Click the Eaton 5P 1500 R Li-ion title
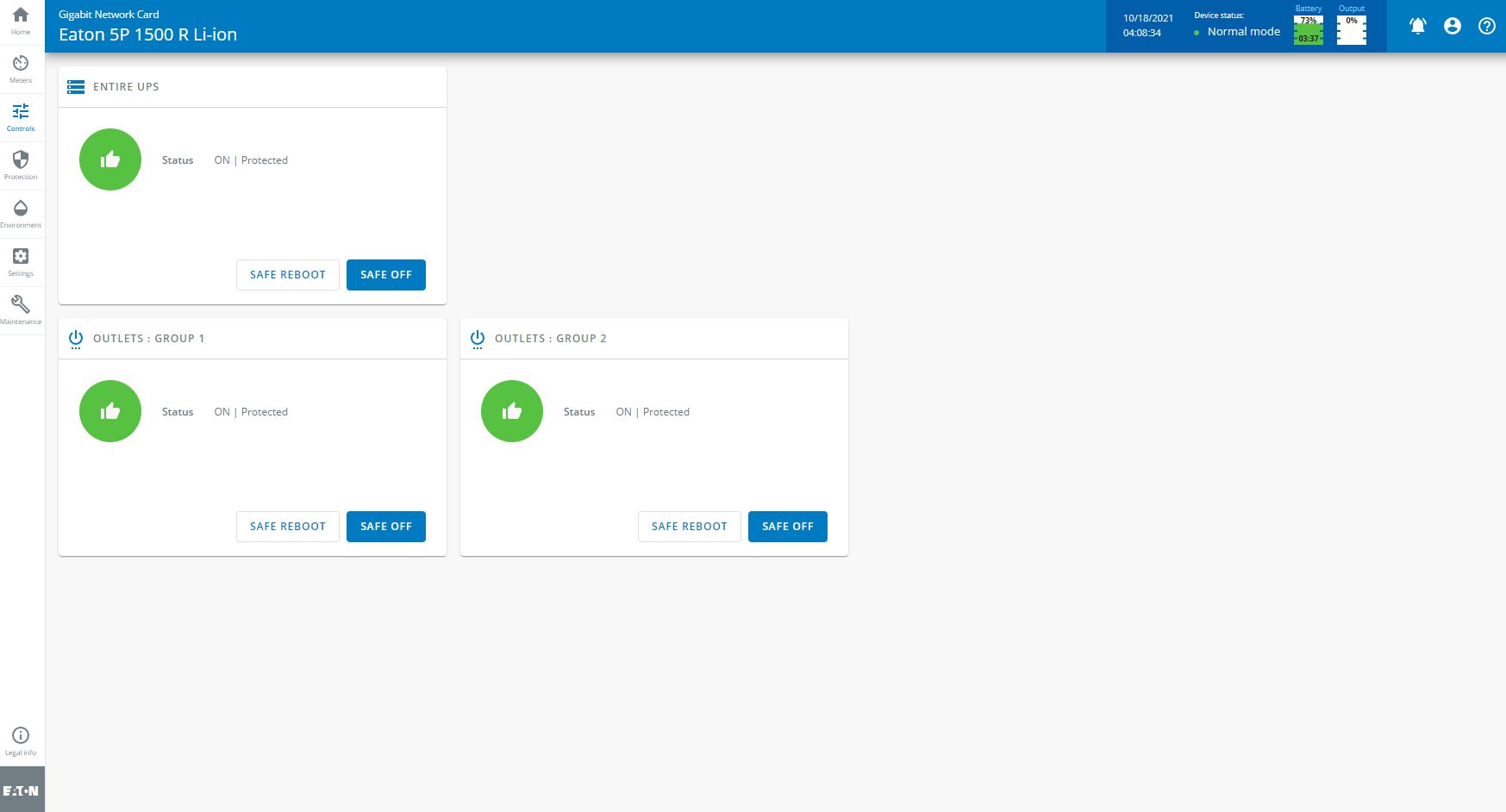The image size is (1506, 812). tap(147, 34)
